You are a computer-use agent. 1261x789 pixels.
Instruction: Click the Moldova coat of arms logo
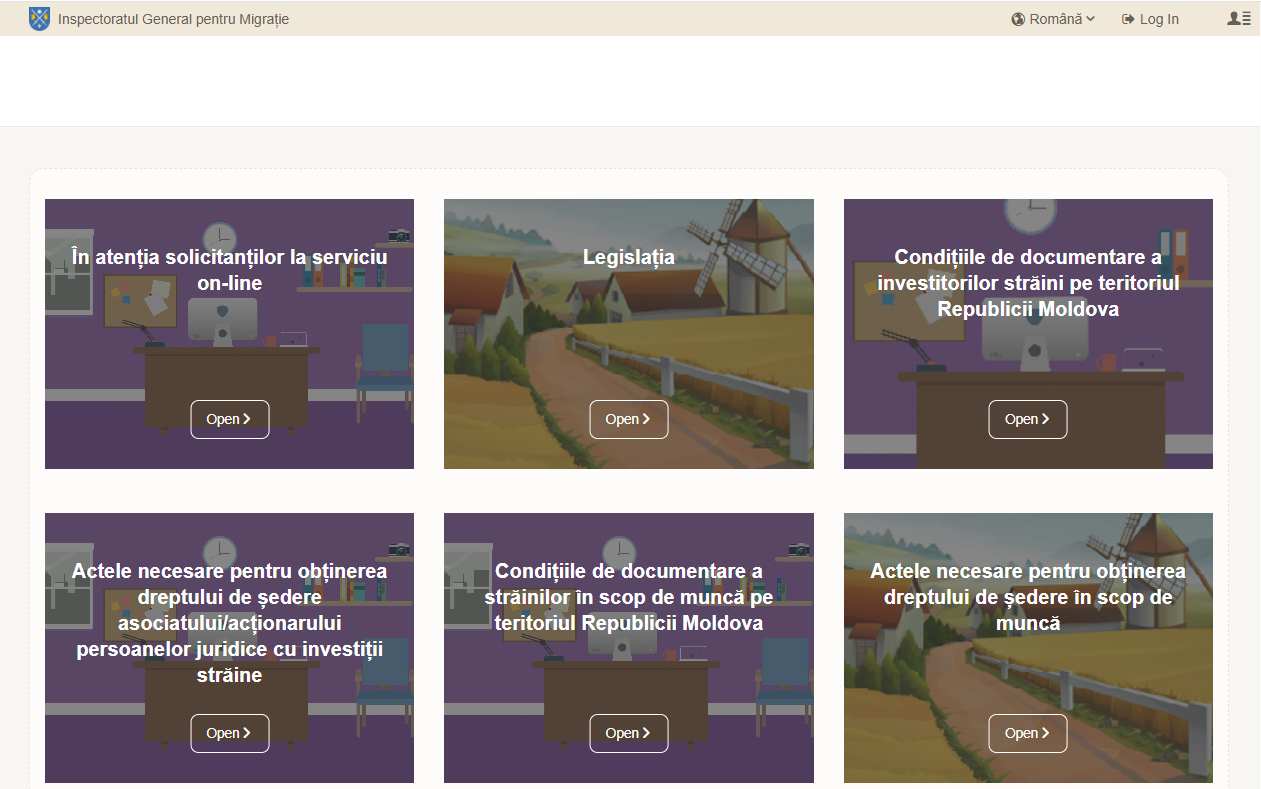[39, 18]
